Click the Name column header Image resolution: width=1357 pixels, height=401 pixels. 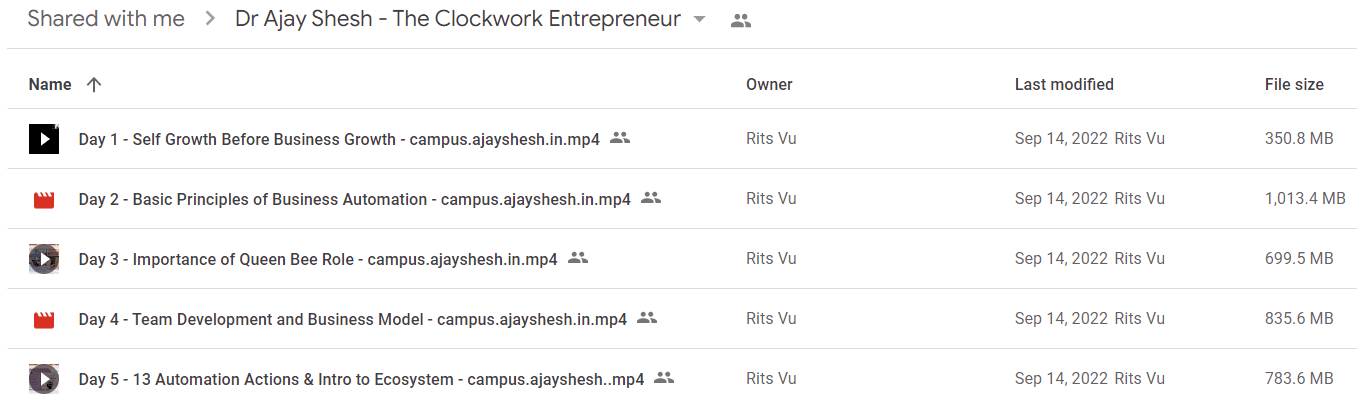[50, 85]
